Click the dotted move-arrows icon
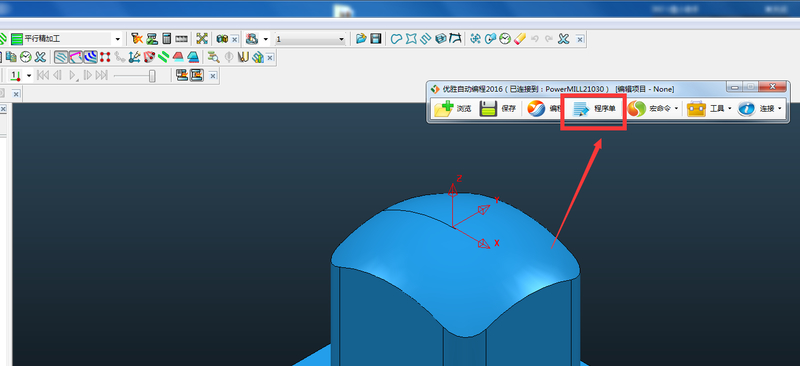This screenshot has width=800, height=366. (x=476, y=38)
